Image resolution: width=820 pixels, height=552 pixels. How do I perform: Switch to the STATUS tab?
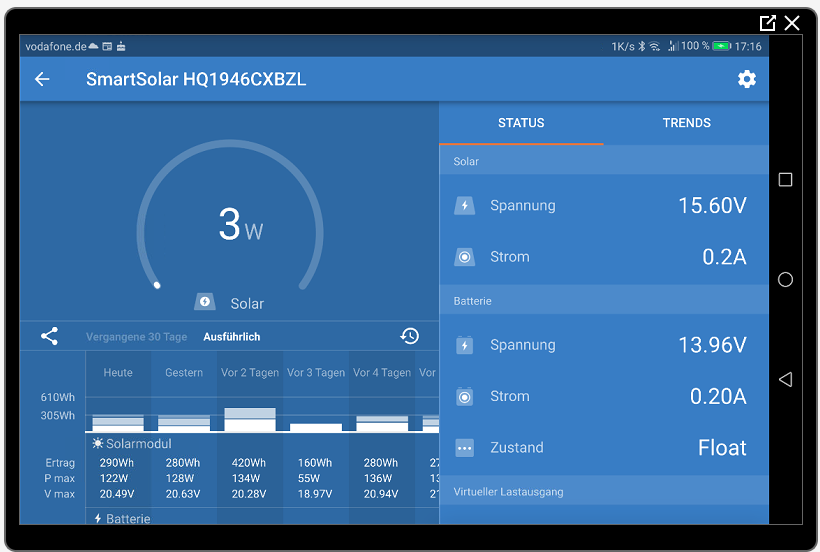tap(521, 123)
